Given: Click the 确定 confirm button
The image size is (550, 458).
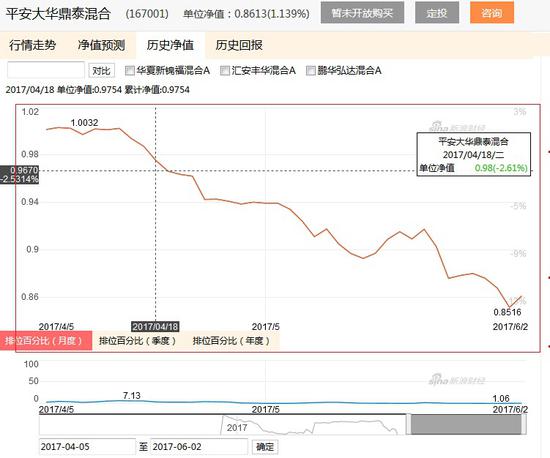Looking at the screenshot, I should [x=265, y=447].
